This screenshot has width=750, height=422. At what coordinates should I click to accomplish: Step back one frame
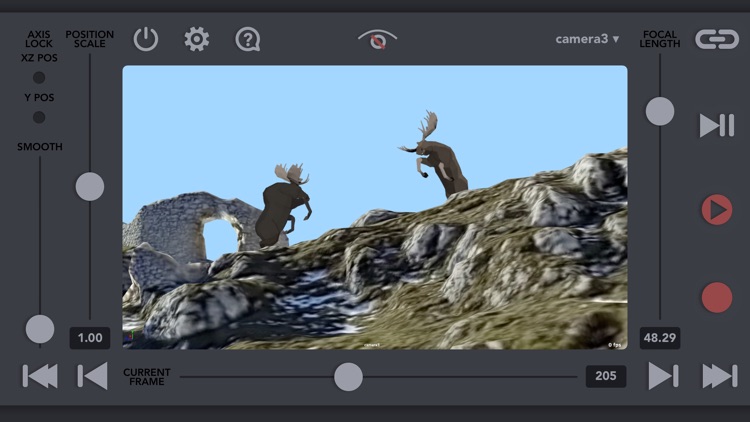[x=93, y=376]
